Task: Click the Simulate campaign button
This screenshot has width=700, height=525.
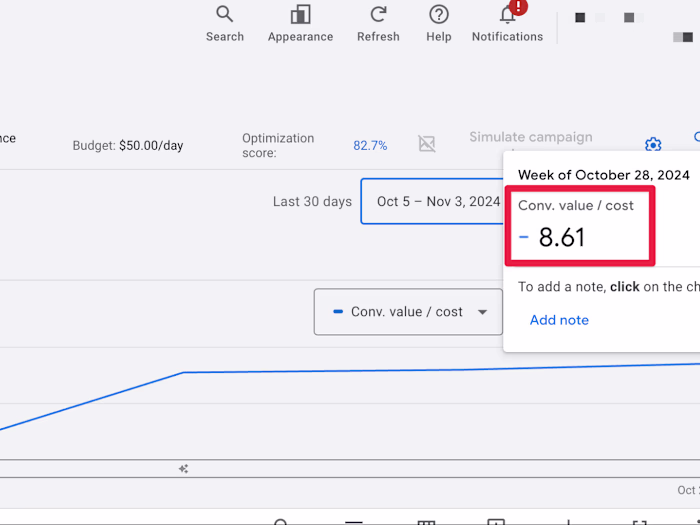Action: tap(531, 137)
